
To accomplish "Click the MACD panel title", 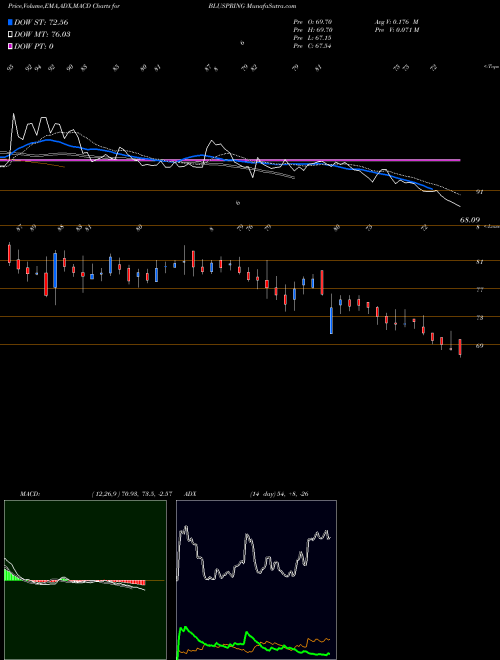I will click(29, 494).
